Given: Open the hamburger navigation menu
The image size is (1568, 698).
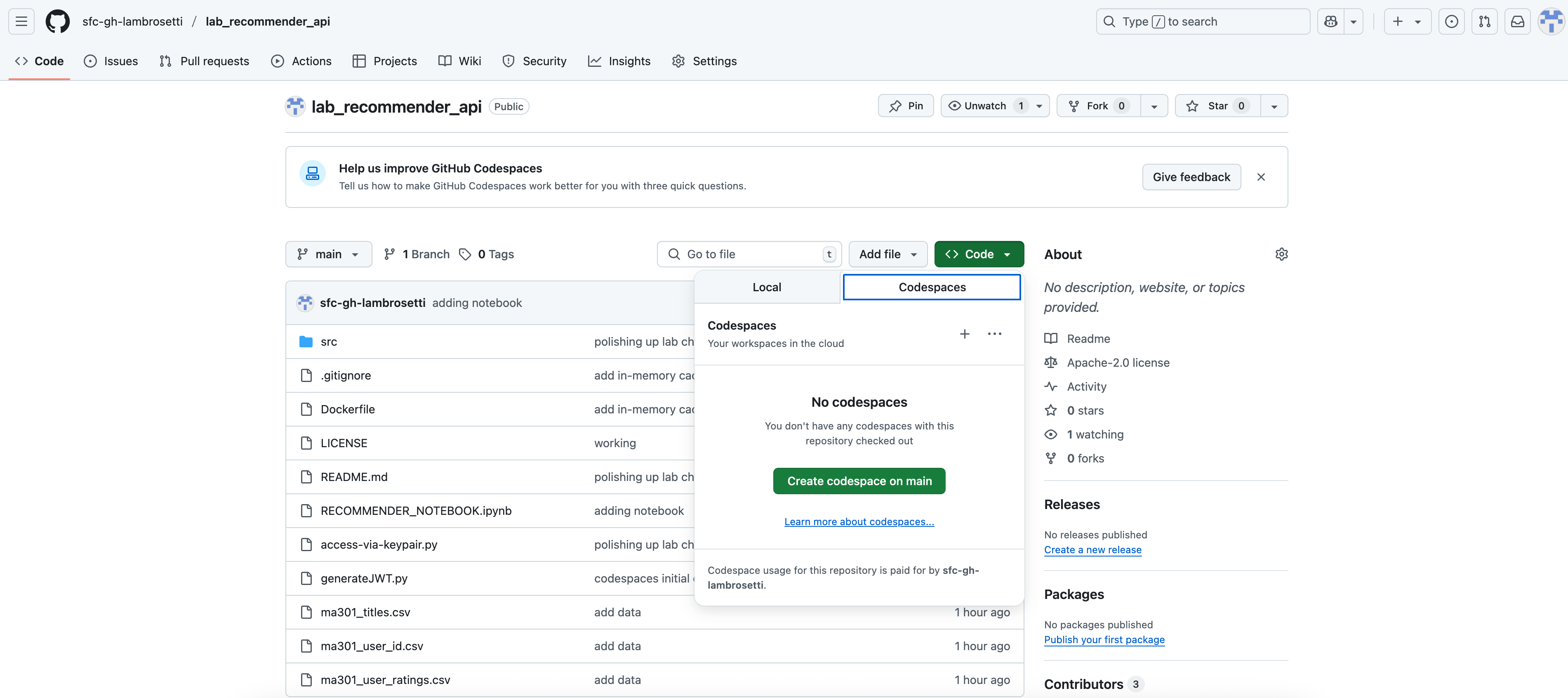Looking at the screenshot, I should (21, 21).
